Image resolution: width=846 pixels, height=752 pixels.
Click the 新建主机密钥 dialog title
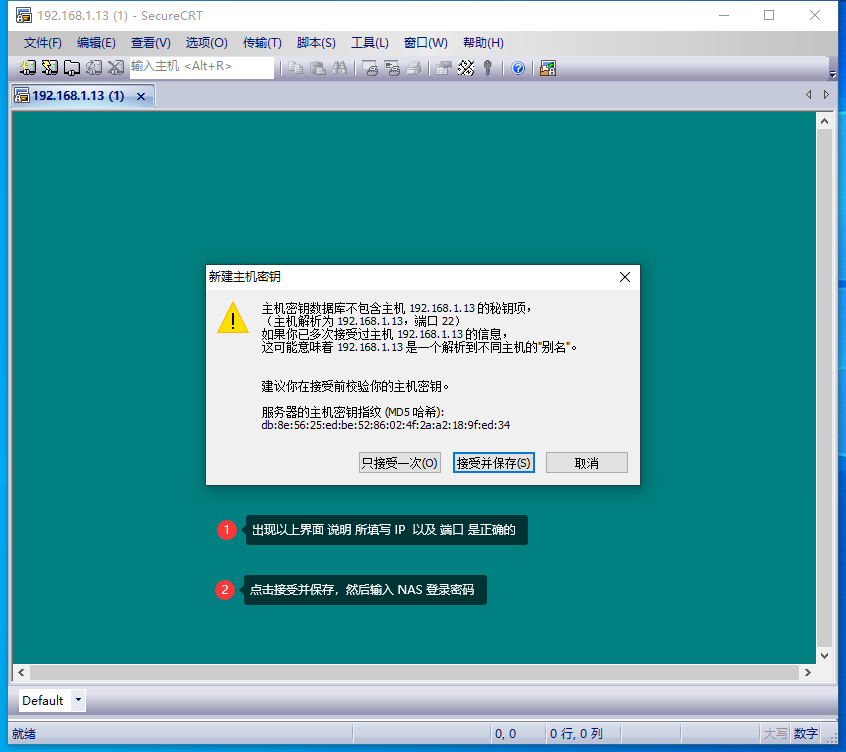click(x=244, y=277)
